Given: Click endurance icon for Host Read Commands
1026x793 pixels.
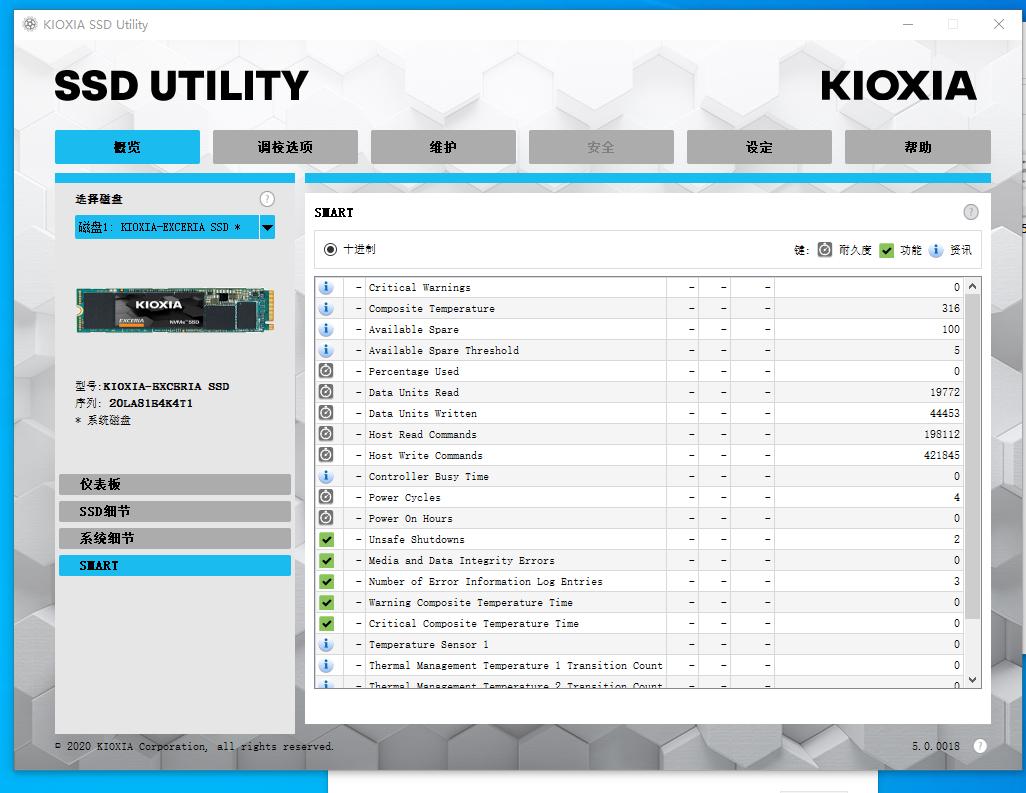Looking at the screenshot, I should click(326, 434).
